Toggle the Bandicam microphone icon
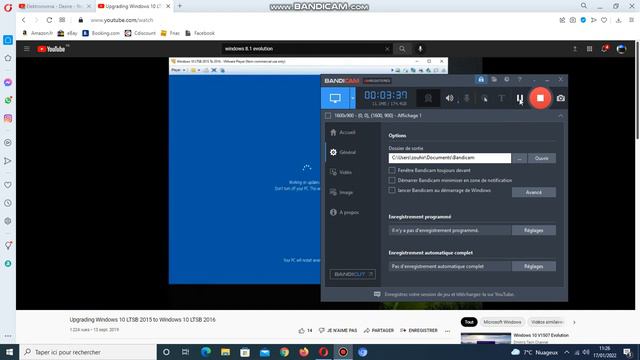Image resolution: width=640 pixels, height=360 pixels. click(x=467, y=98)
